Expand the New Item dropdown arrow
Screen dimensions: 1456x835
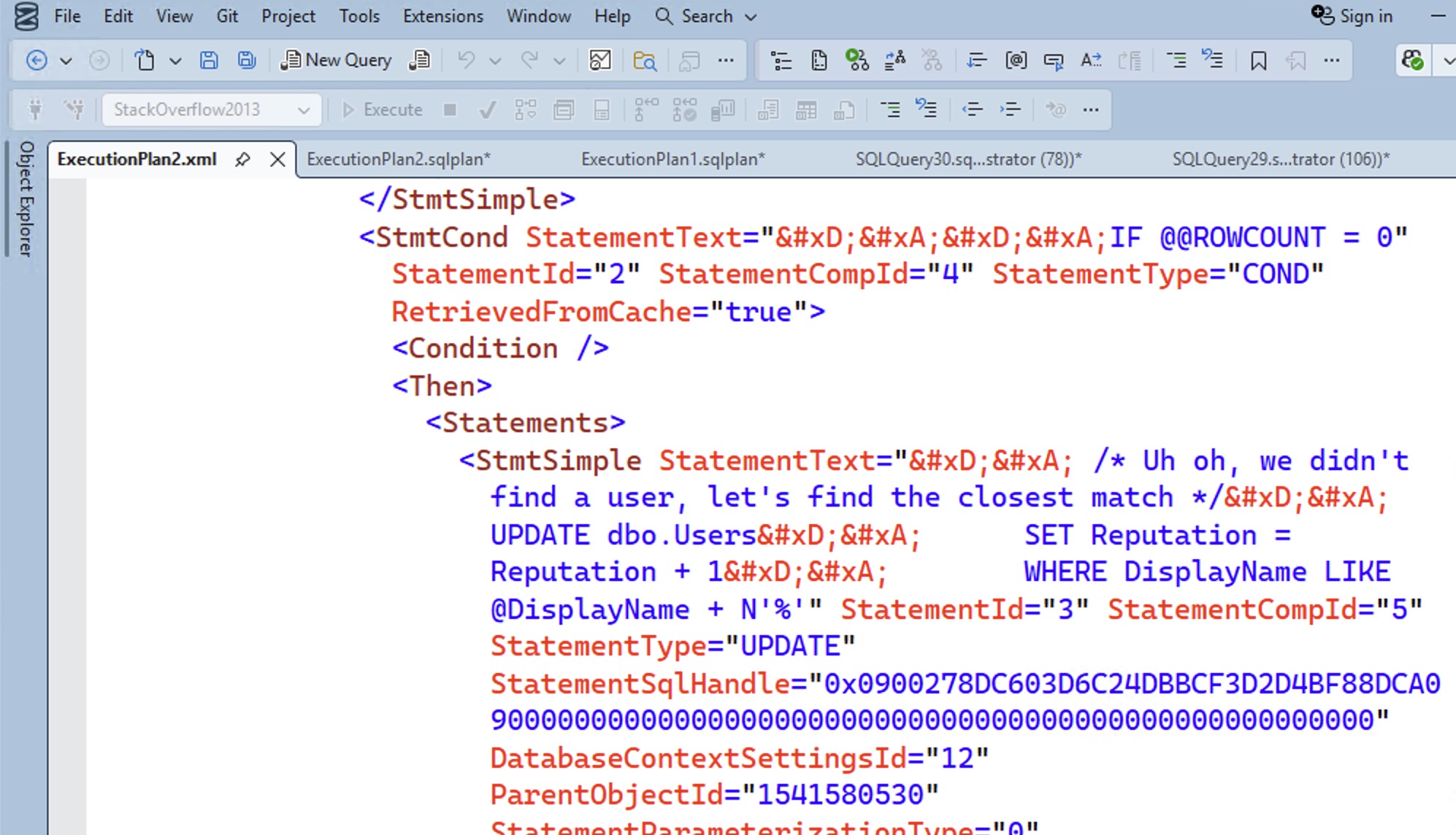(175, 61)
